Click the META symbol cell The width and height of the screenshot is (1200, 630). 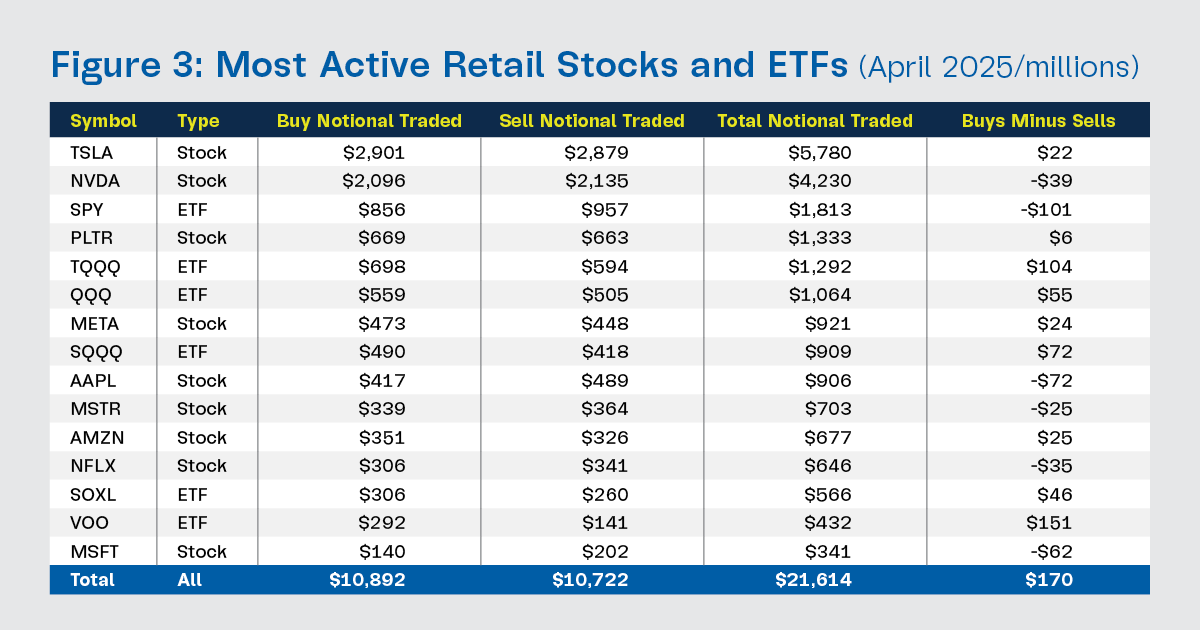click(94, 324)
